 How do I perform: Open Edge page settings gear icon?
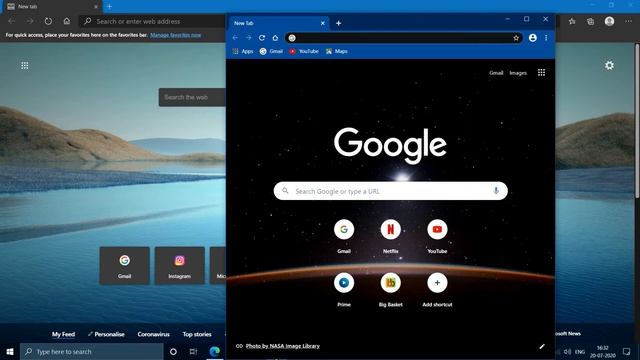(609, 65)
